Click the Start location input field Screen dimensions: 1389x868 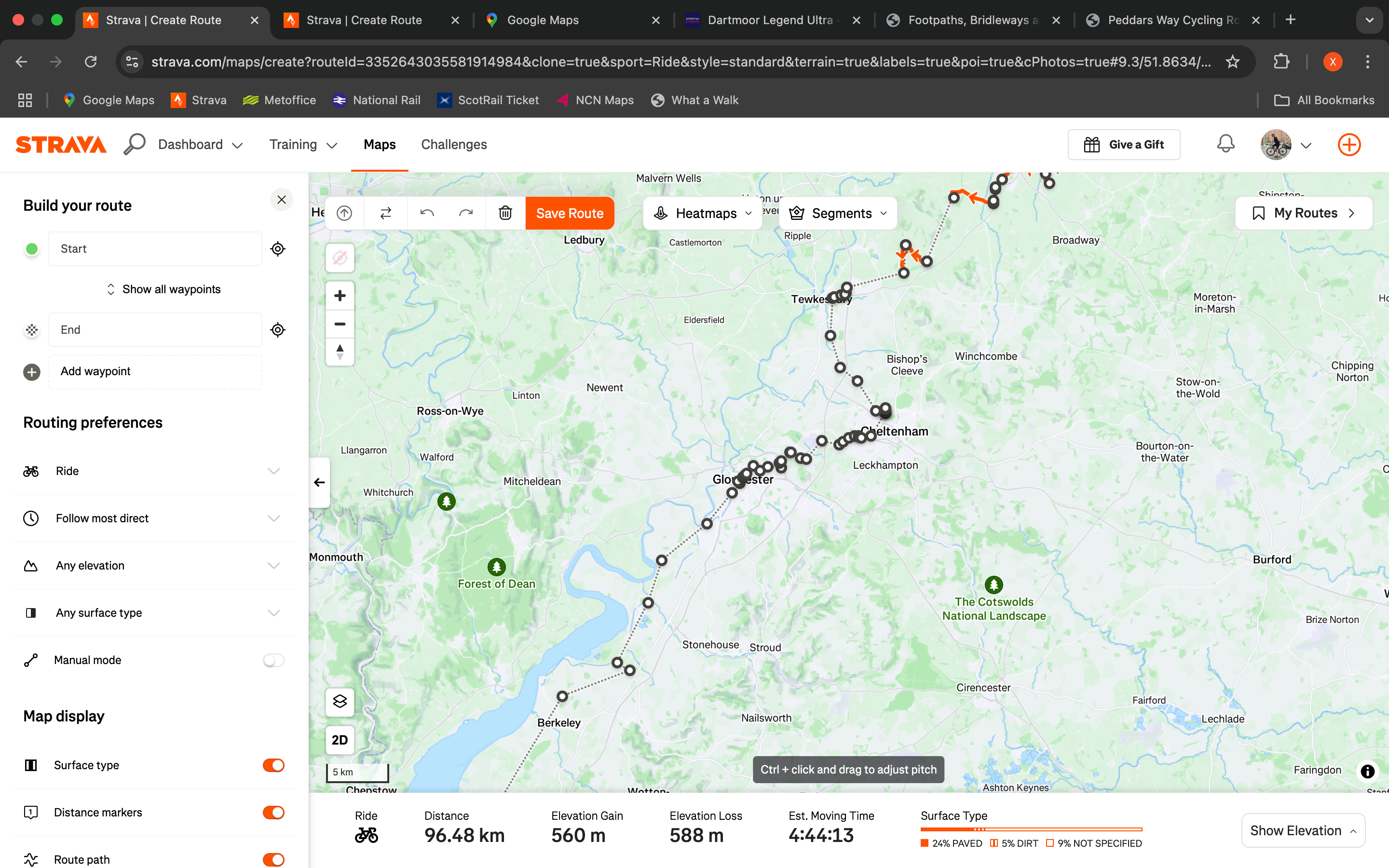point(155,248)
